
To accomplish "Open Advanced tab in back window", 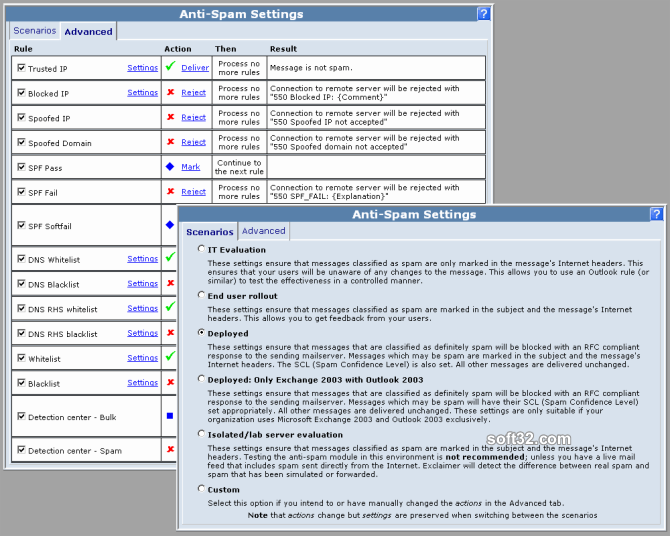I will pyautogui.click(x=88, y=32).
